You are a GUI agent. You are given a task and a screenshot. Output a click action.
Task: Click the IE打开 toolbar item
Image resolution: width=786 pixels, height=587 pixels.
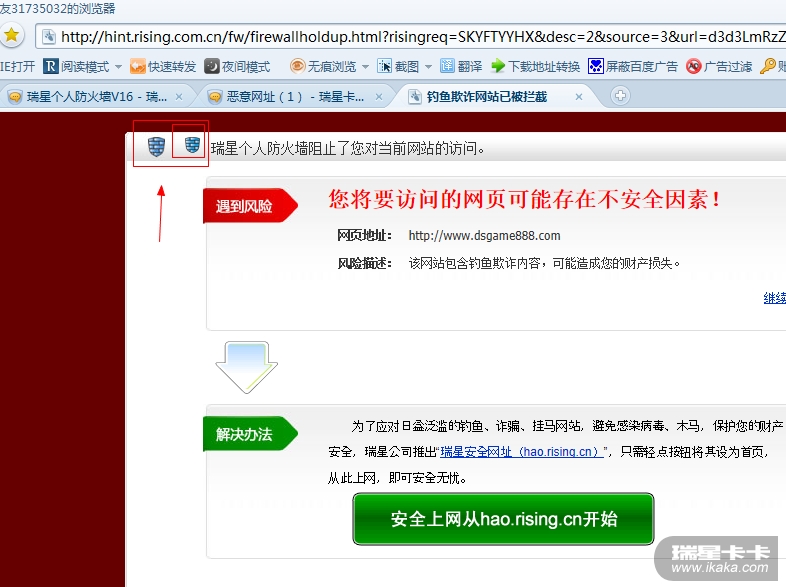pos(18,66)
